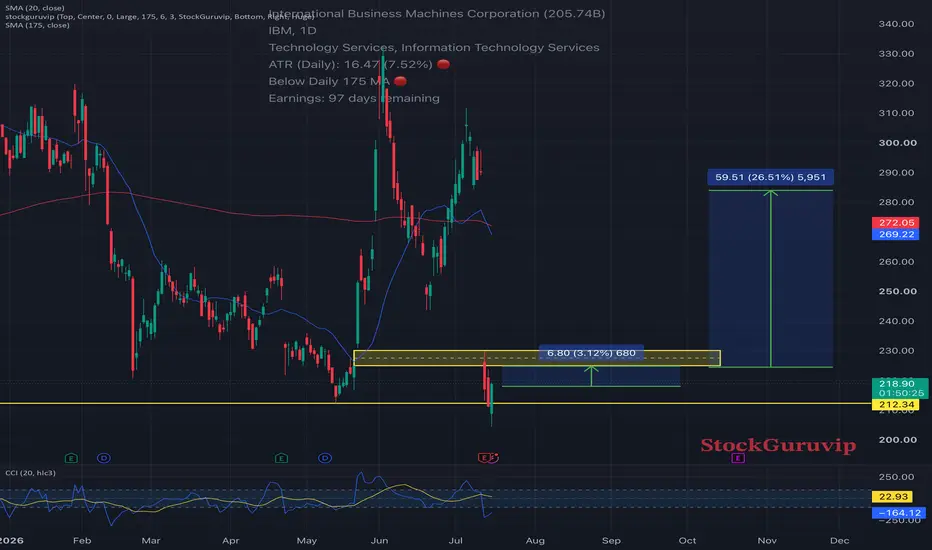This screenshot has height=550, width=932.
Task: Click the 250.00 price axis label
Action: pos(898,291)
